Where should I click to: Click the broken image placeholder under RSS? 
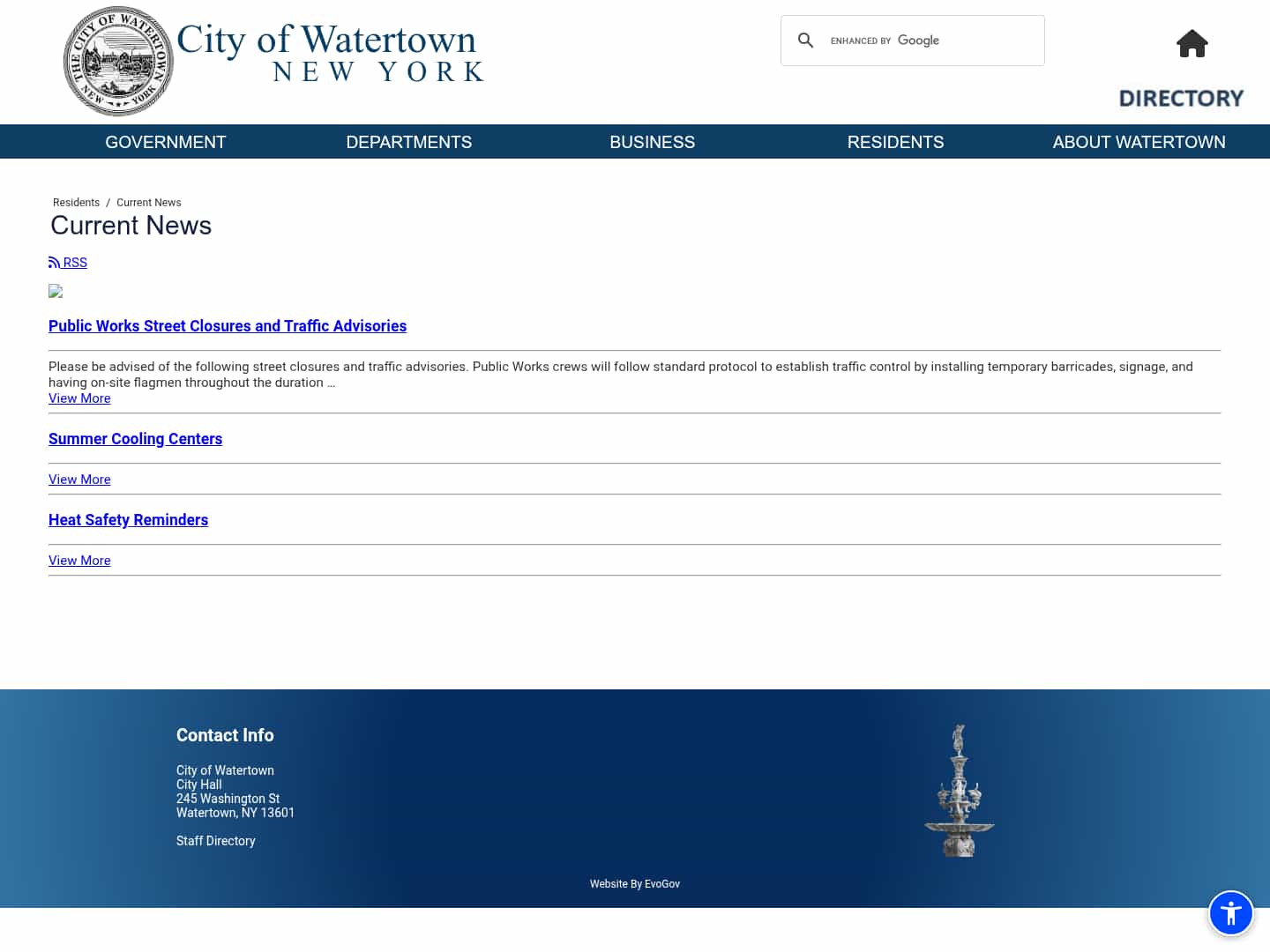(x=56, y=291)
